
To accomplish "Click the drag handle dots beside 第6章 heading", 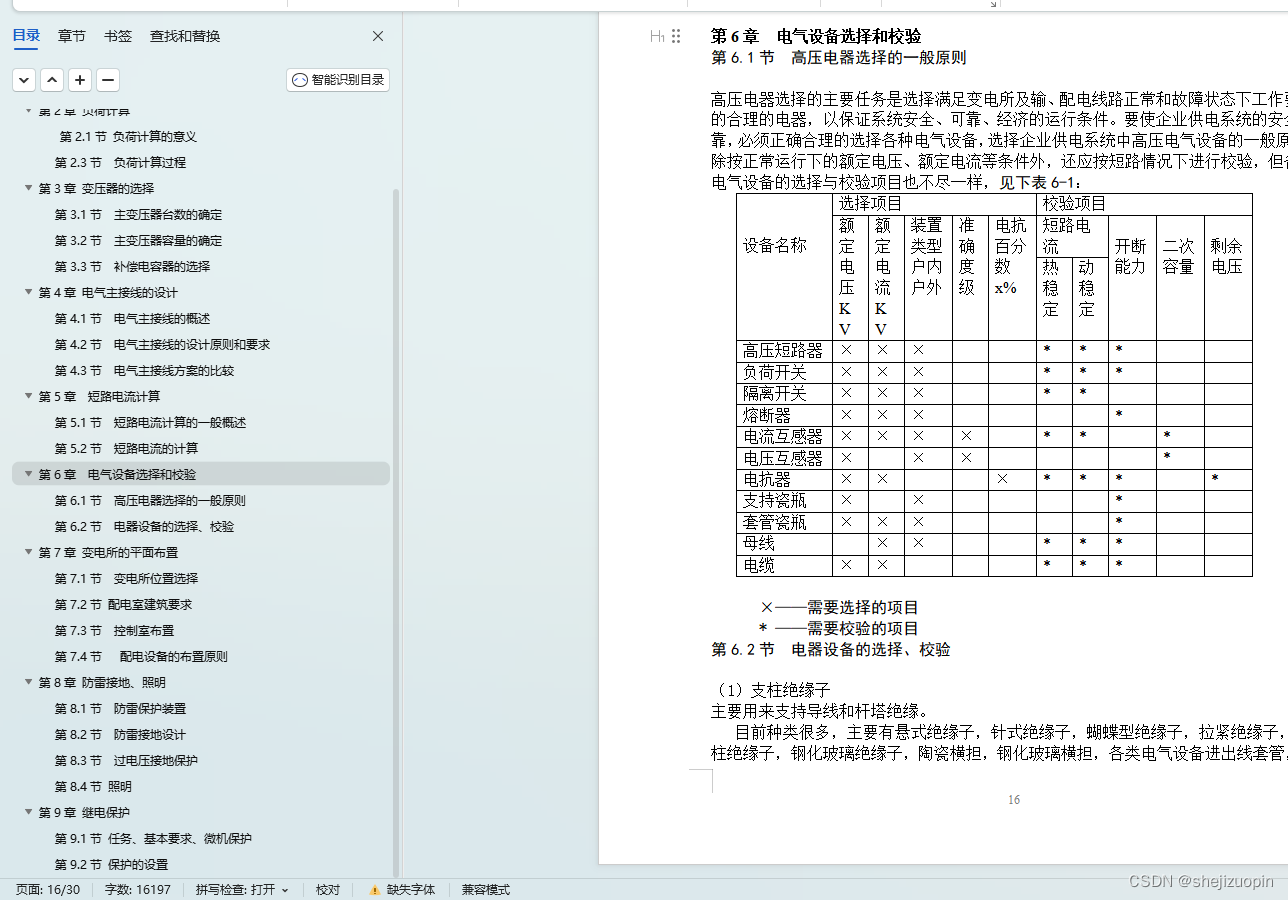I will coord(676,36).
